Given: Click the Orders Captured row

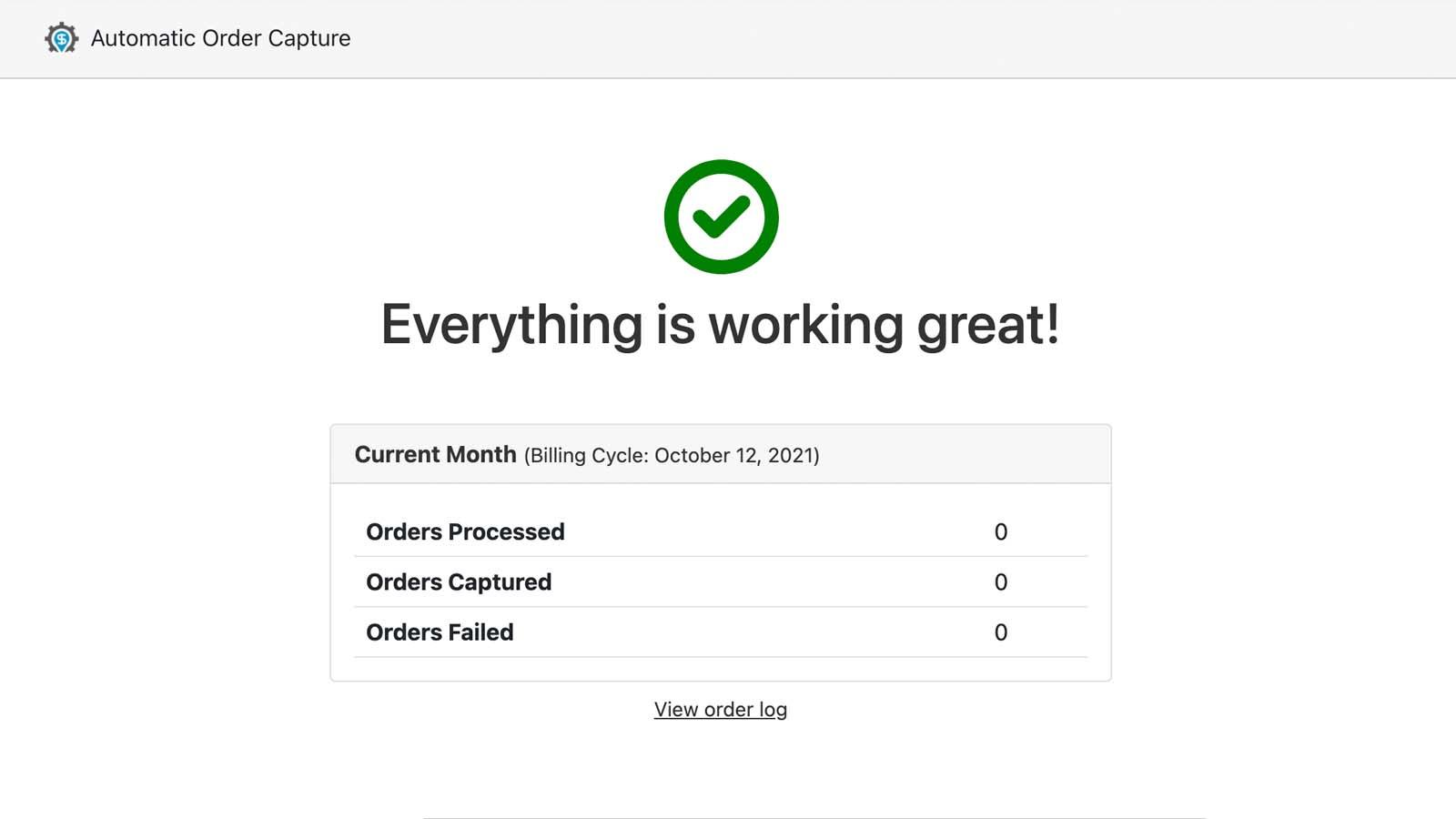Looking at the screenshot, I should click(x=458, y=582).
